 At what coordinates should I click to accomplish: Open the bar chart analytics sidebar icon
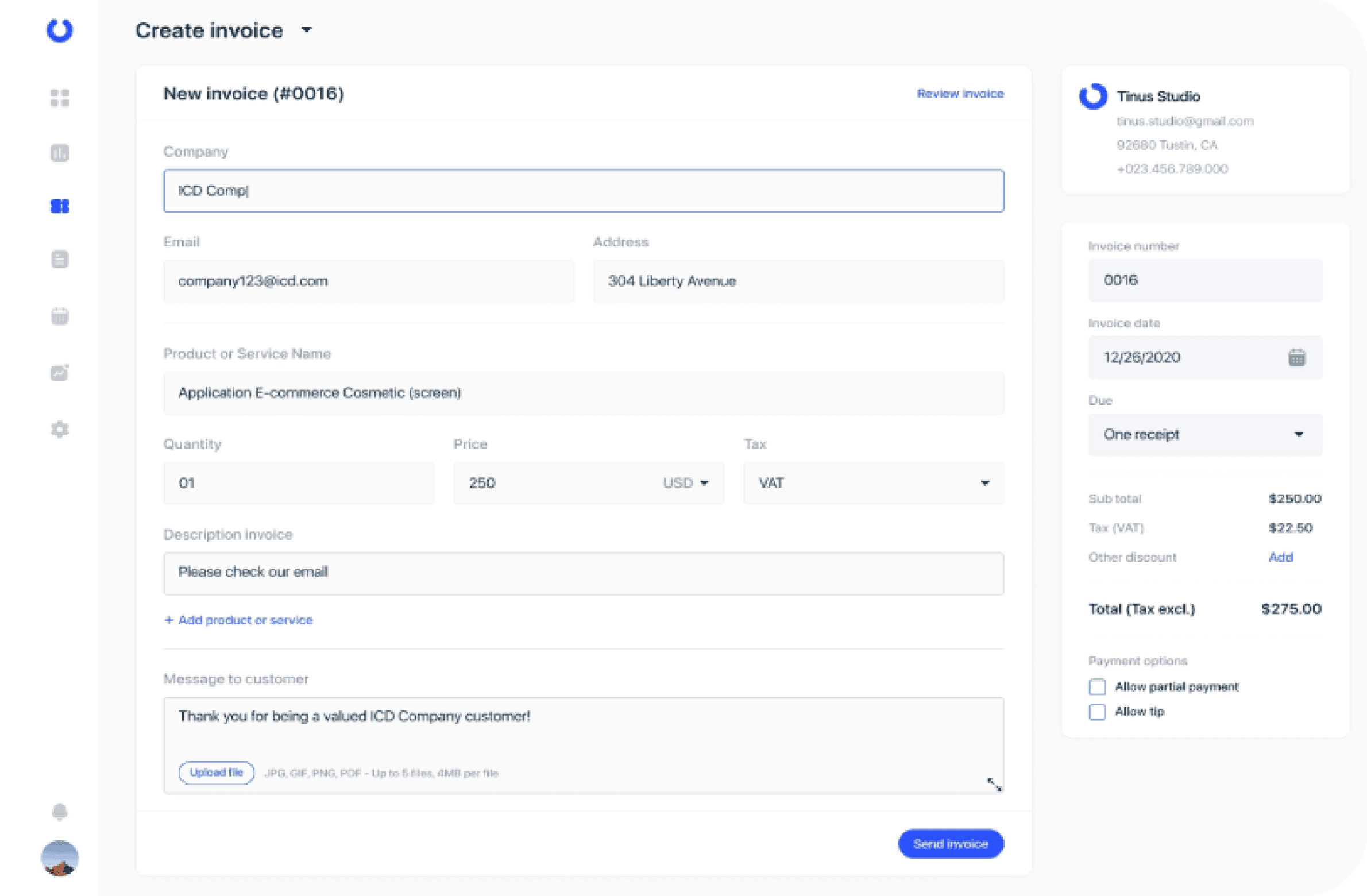[x=60, y=153]
